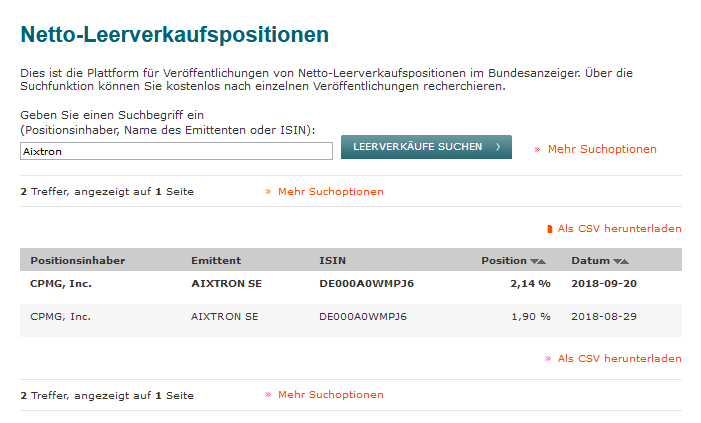
Task: Click the ISIN column header
Action: click(x=332, y=261)
